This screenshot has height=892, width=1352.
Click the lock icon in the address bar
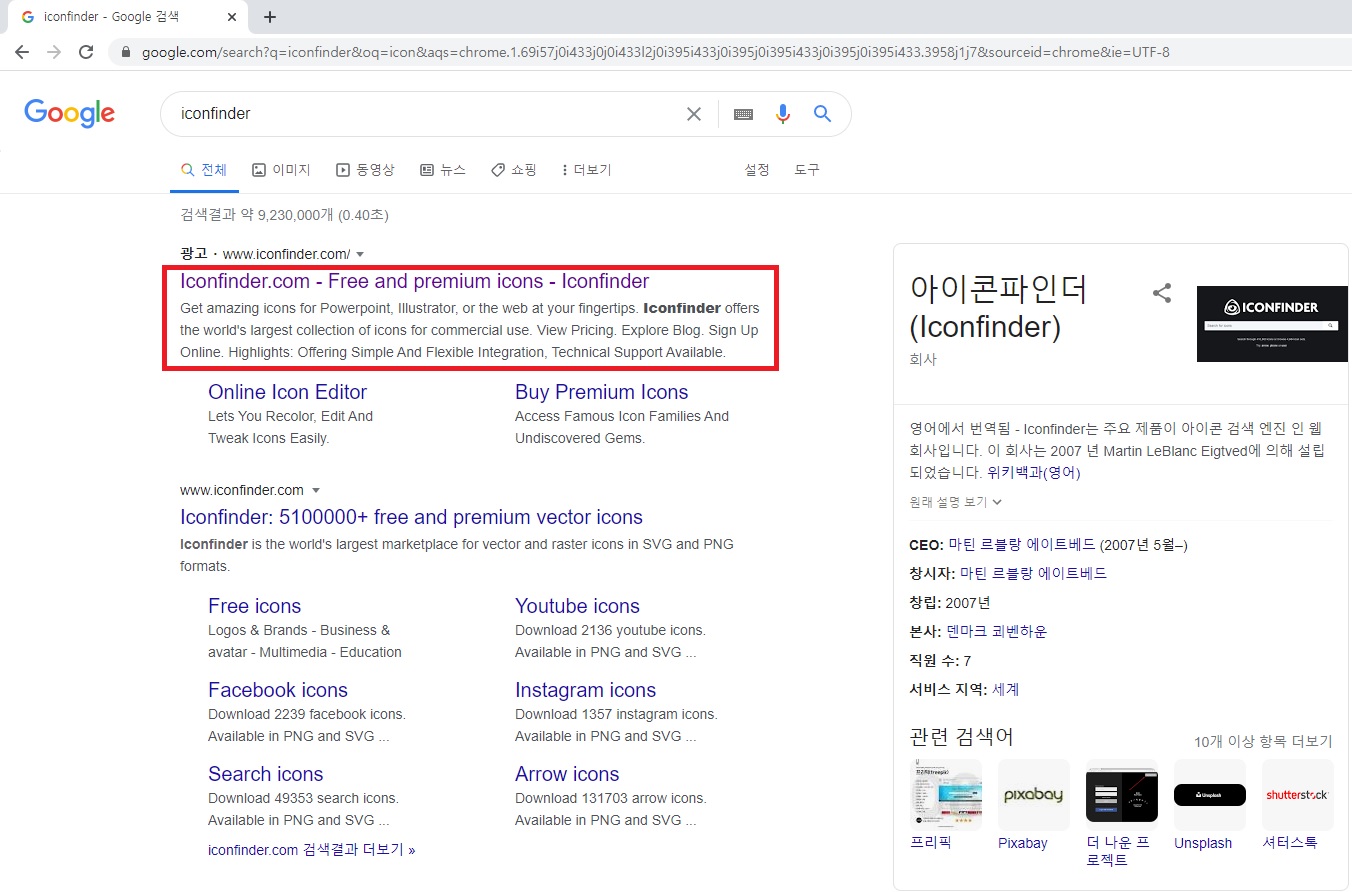point(126,52)
